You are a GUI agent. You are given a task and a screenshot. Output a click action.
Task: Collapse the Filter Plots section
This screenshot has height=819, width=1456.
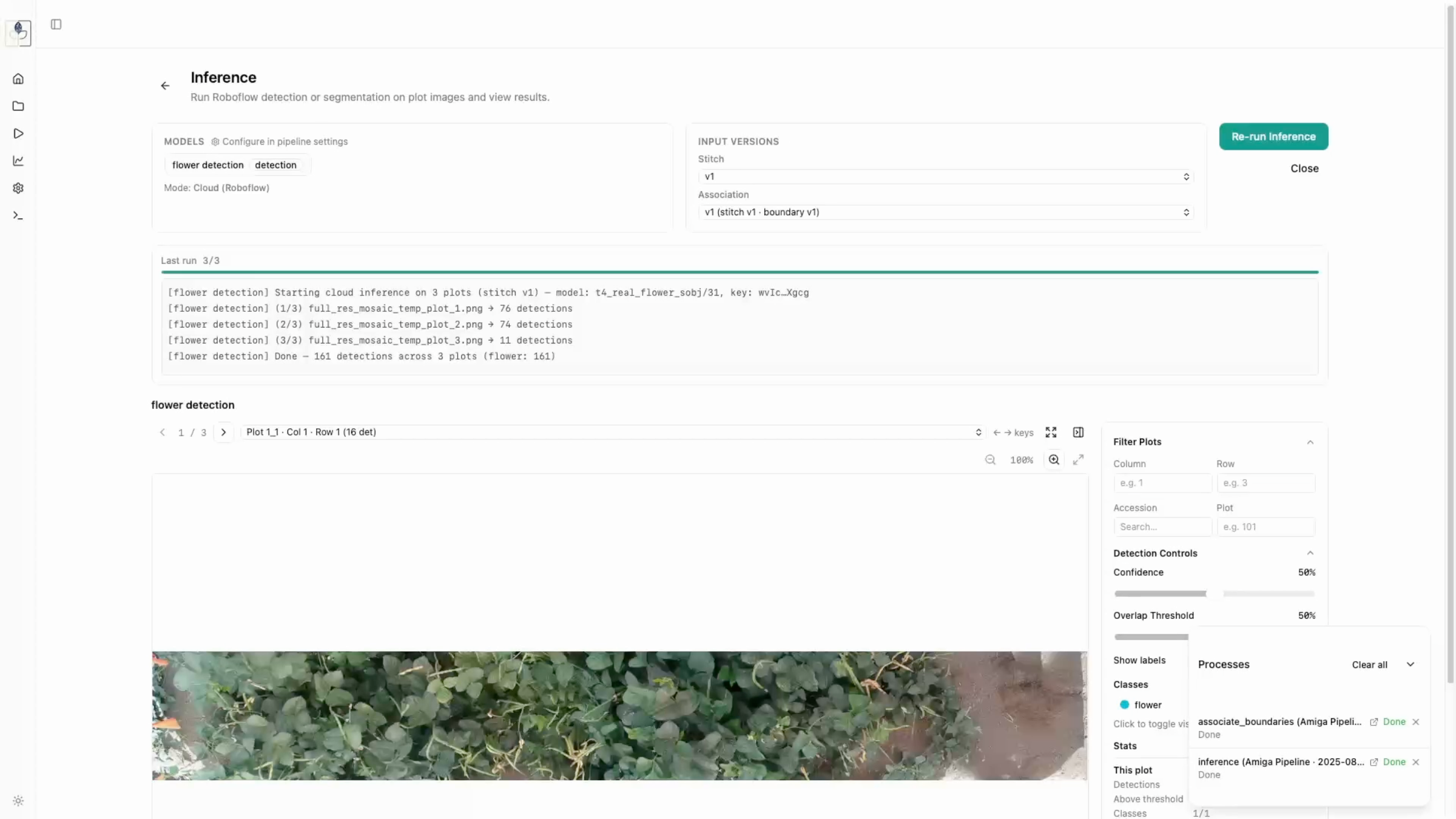point(1310,442)
